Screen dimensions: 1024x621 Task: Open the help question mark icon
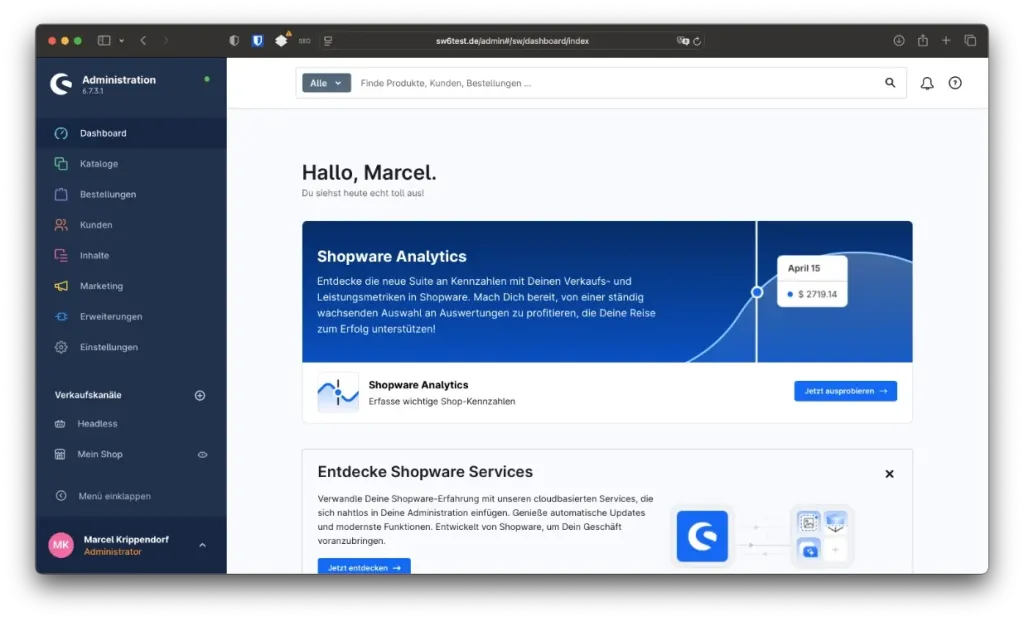tap(955, 83)
